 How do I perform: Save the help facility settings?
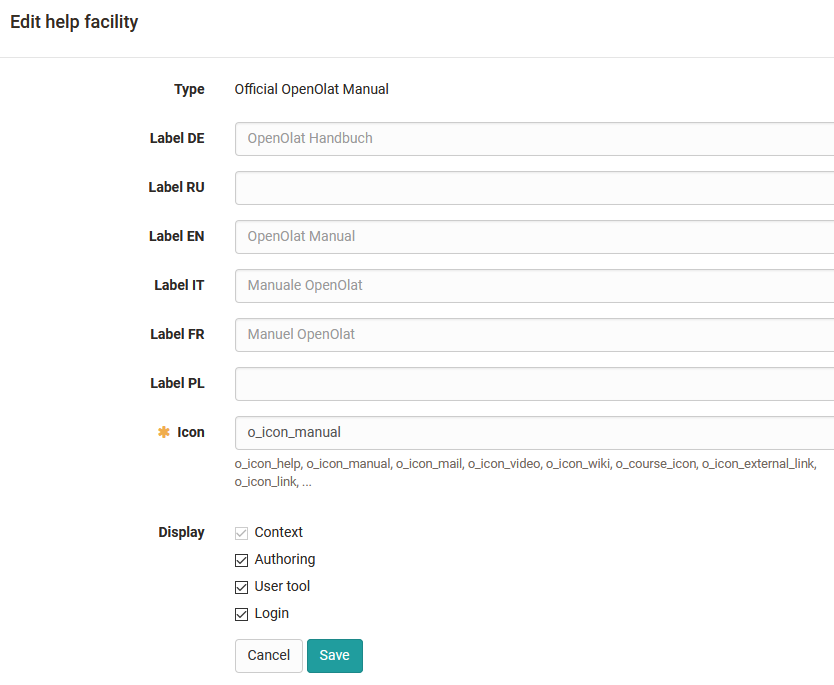[335, 656]
